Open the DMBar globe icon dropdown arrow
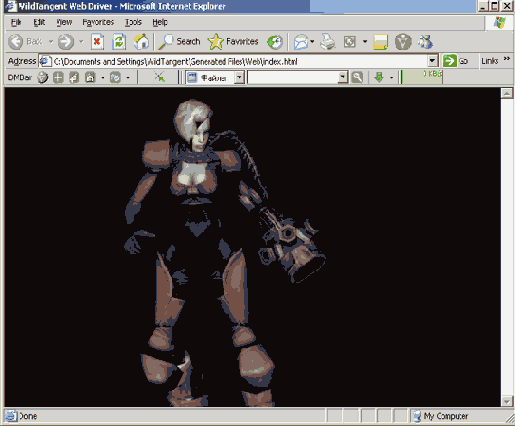This screenshot has width=515, height=426. click(128, 78)
